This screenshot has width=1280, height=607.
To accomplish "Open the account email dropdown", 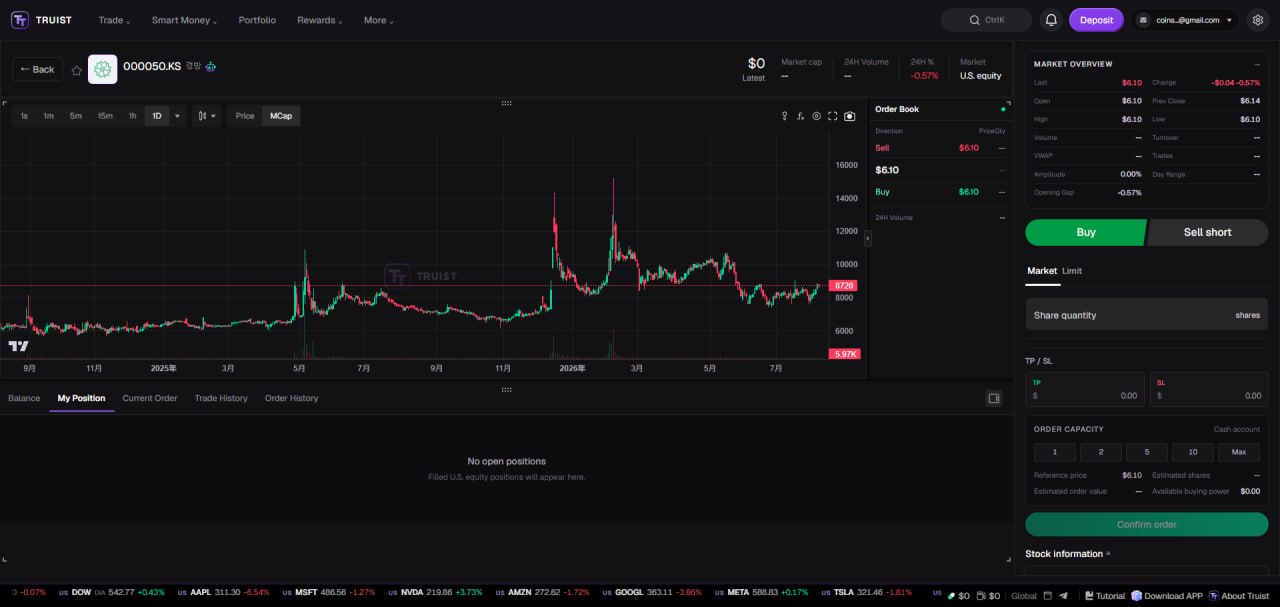I will tap(1185, 20).
